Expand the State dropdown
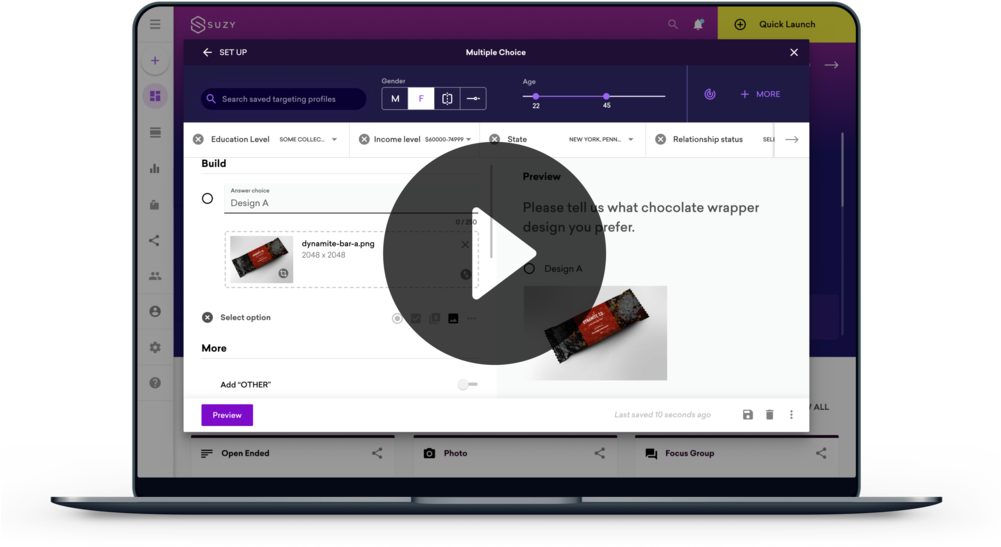This screenshot has width=1001, height=547. tap(631, 140)
